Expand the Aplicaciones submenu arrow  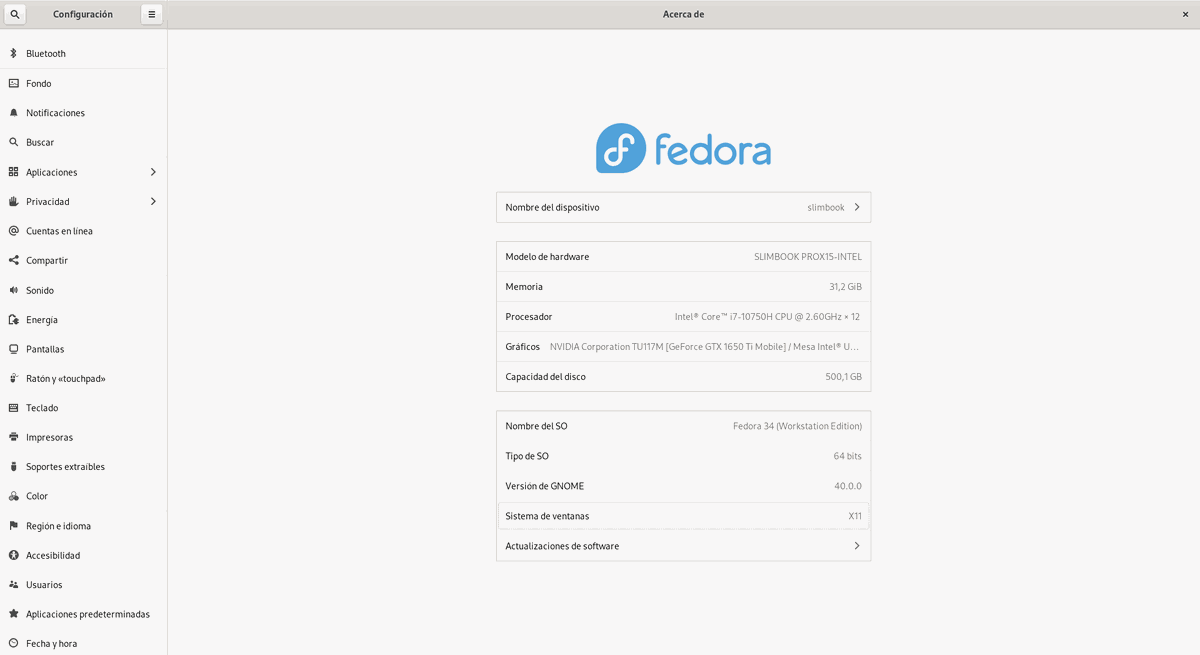point(153,172)
